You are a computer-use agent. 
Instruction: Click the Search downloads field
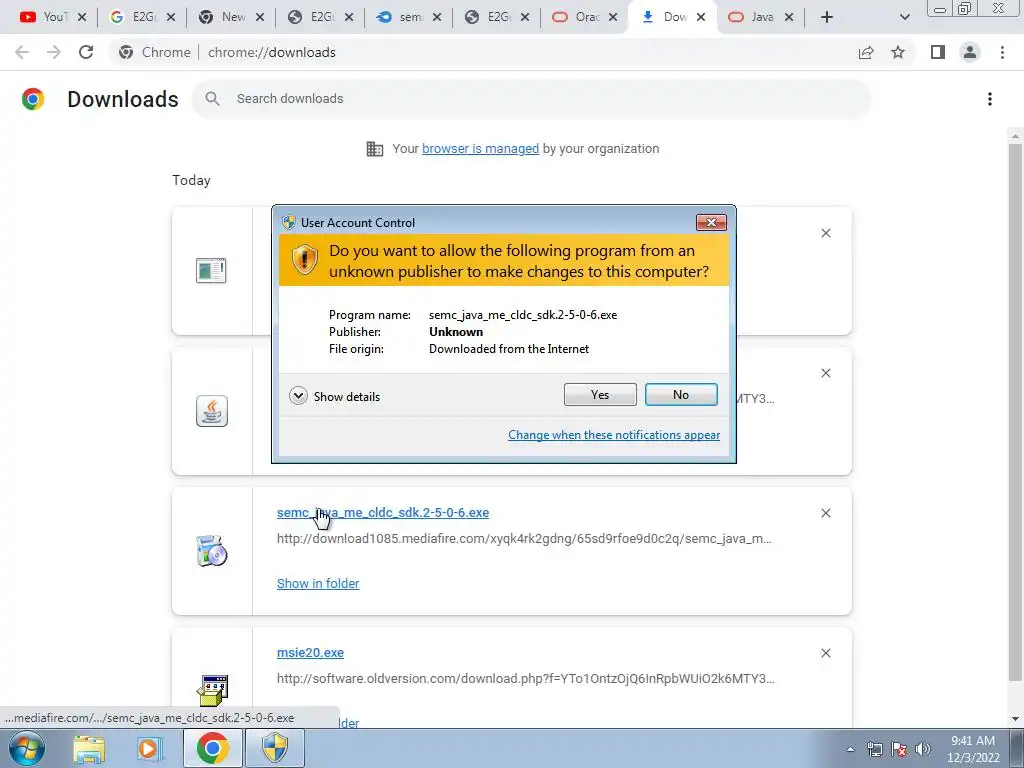(531, 99)
